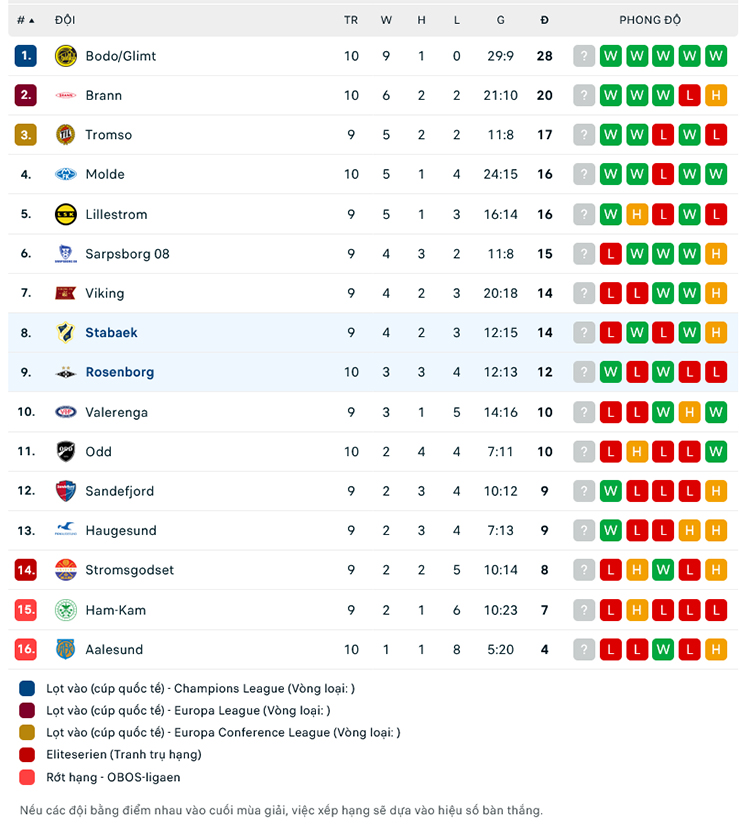Open the Viking team badge
This screenshot has height=829, width=740.
coord(67,293)
